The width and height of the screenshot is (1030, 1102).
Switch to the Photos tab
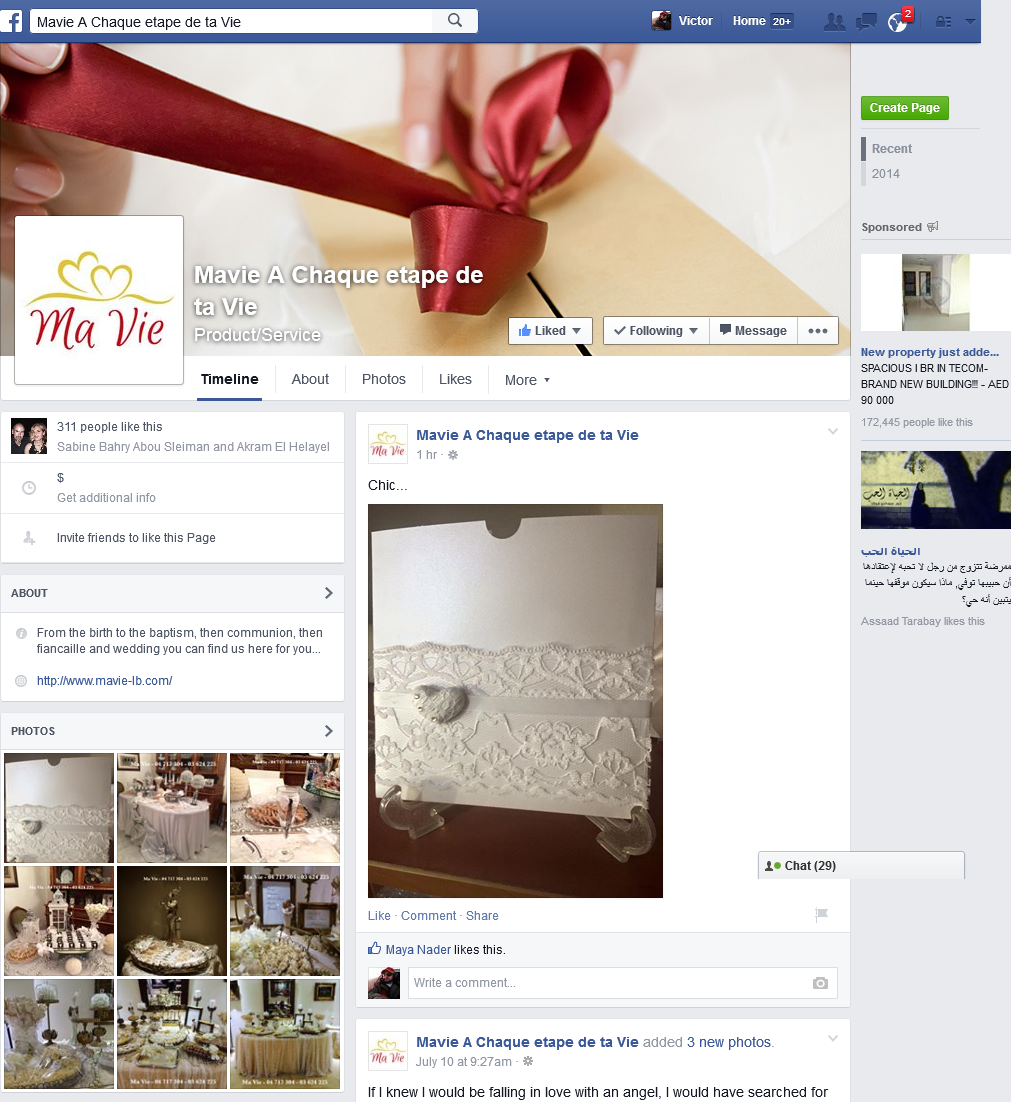(384, 380)
